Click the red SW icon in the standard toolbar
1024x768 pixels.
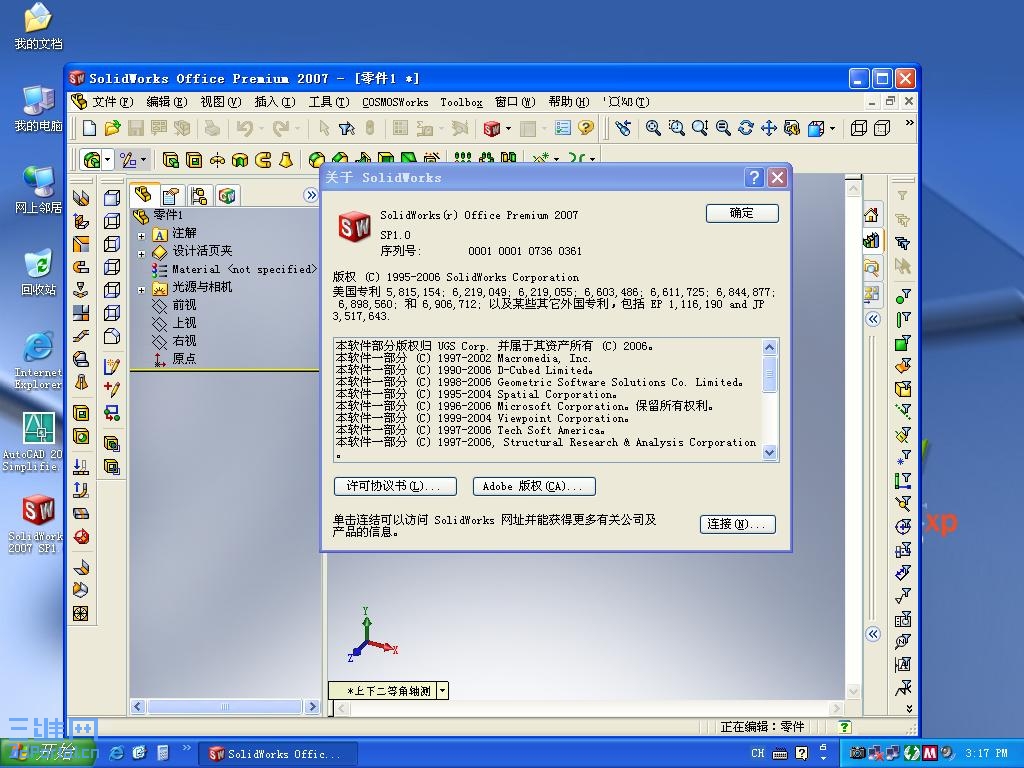coord(492,128)
